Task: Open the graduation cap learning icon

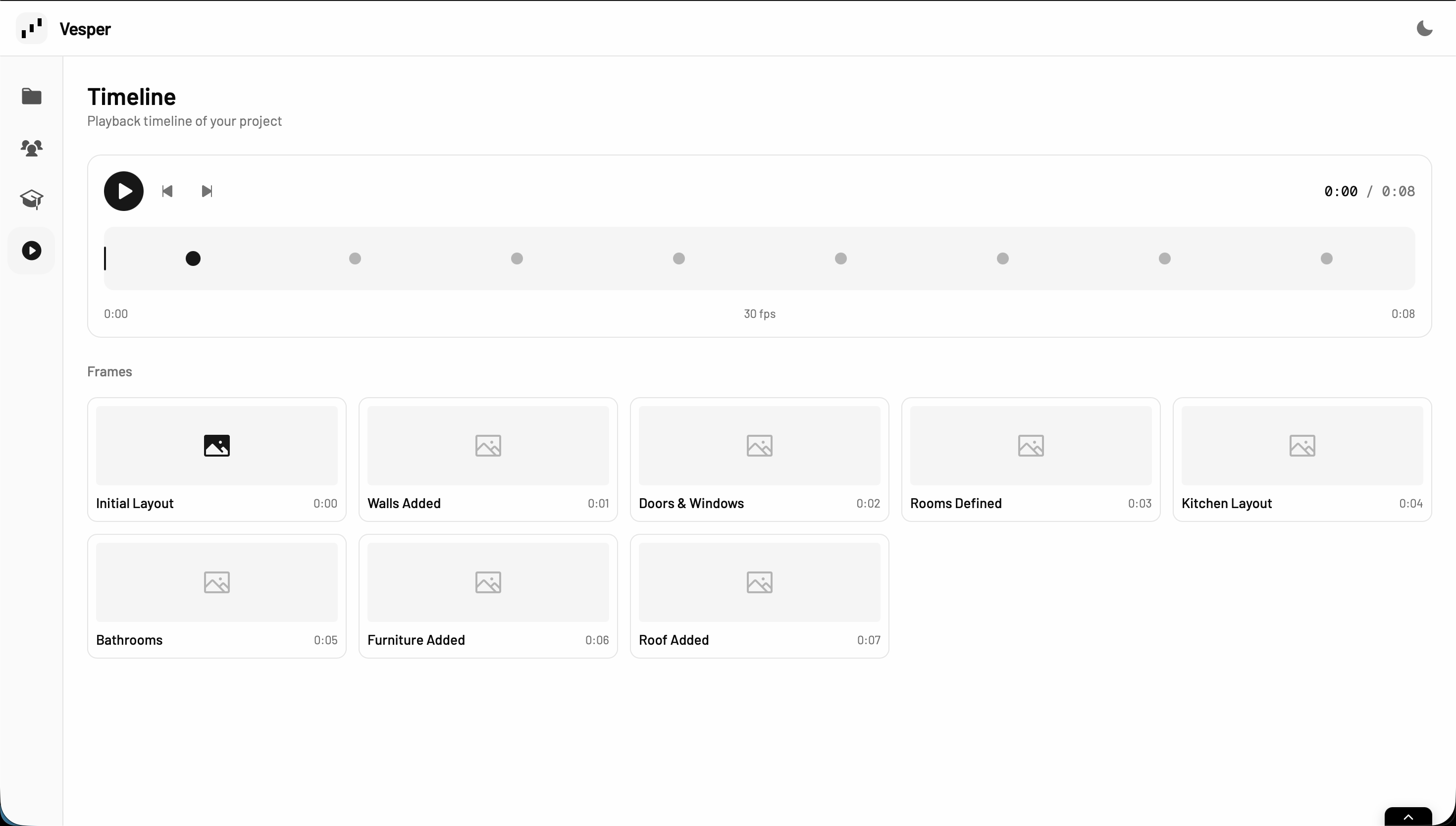Action: (31, 199)
